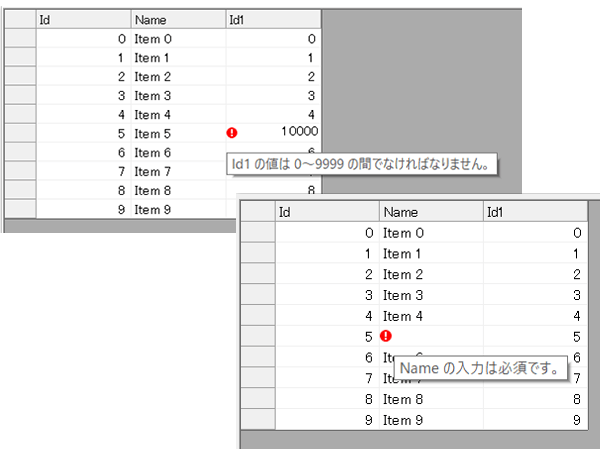Select the Id1 cell of the Item 9 row in the lower grid
The width and height of the screenshot is (600, 450).
click(533, 420)
